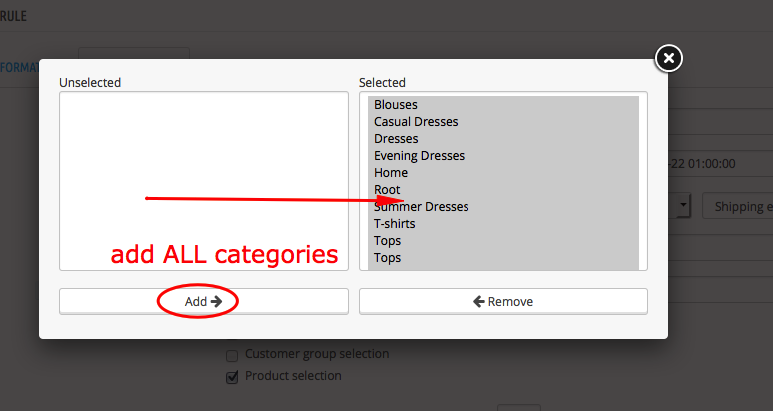Open the Information tab behind the dialog

pyautogui.click(x=19, y=68)
